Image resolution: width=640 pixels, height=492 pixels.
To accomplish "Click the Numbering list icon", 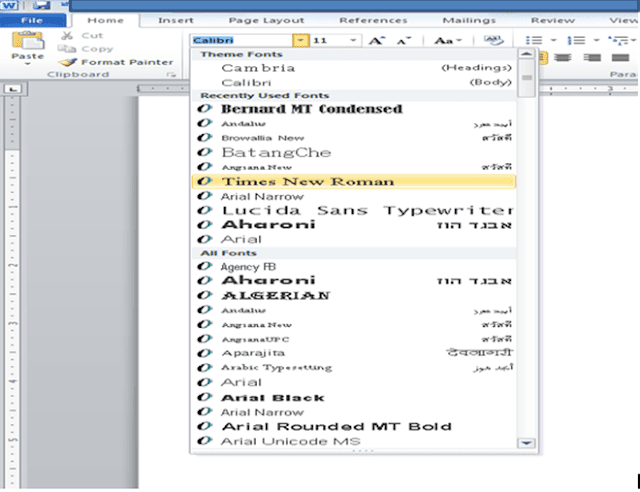I will tap(576, 40).
